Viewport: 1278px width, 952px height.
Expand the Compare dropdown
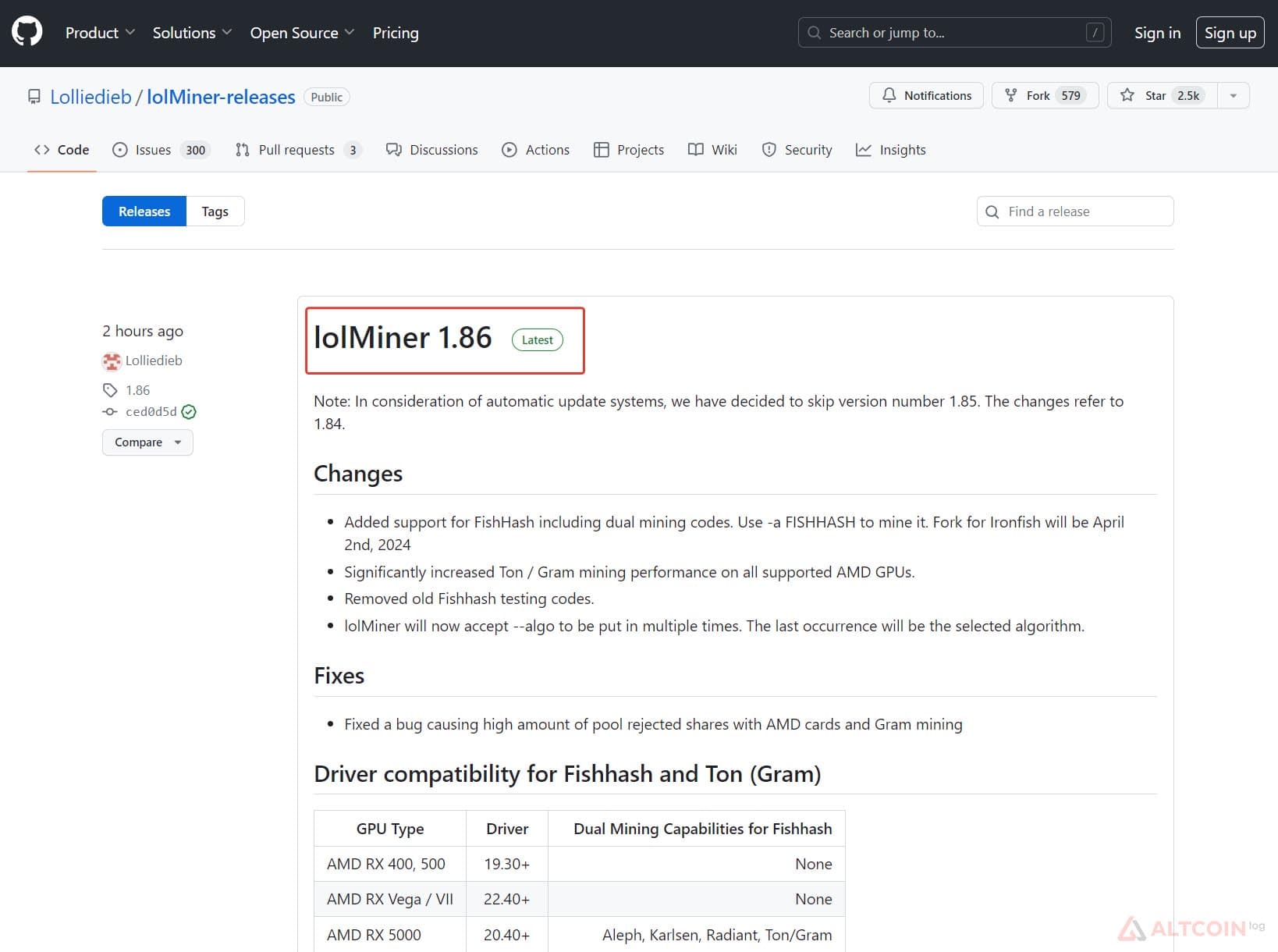click(x=147, y=442)
